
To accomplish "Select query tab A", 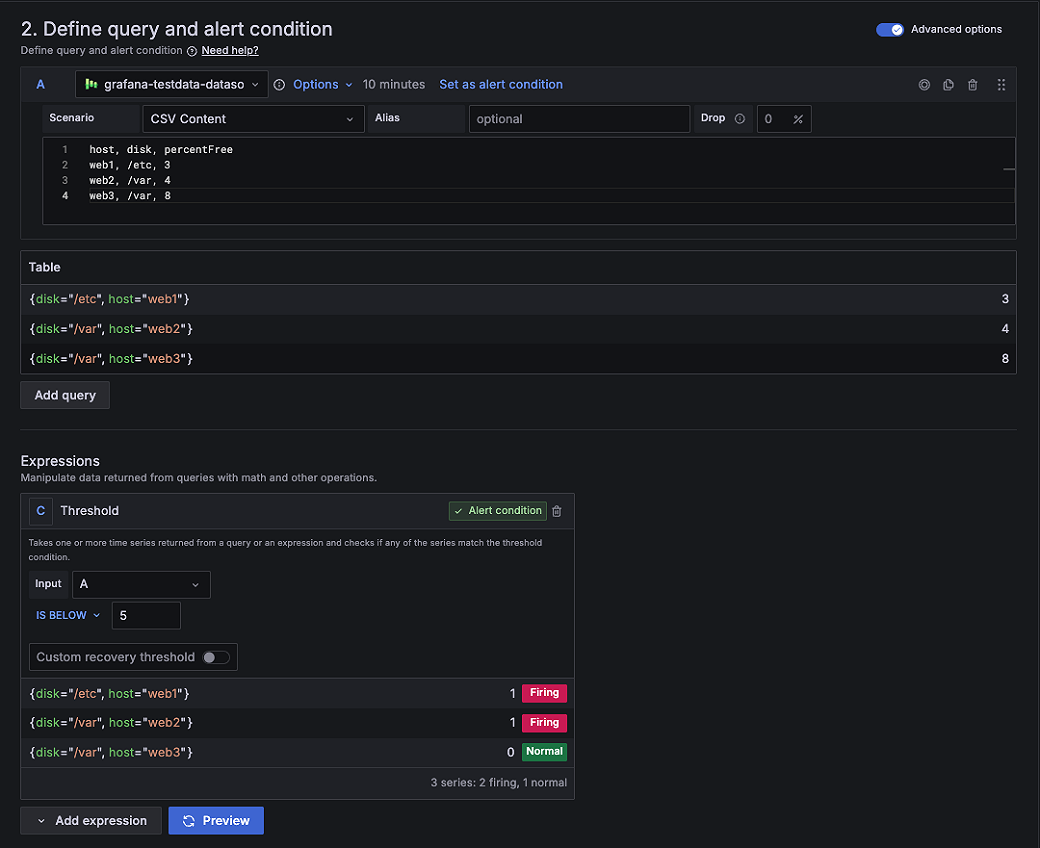I will 41,84.
